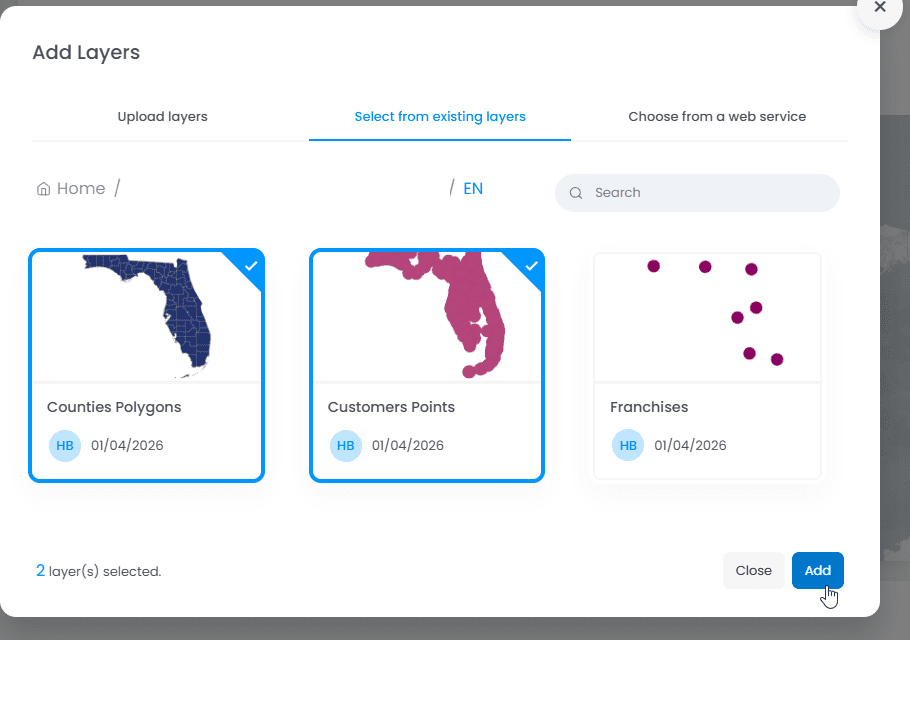The height and width of the screenshot is (708, 910).
Task: Close the Add Layers dialog with X
Action: pos(880,7)
